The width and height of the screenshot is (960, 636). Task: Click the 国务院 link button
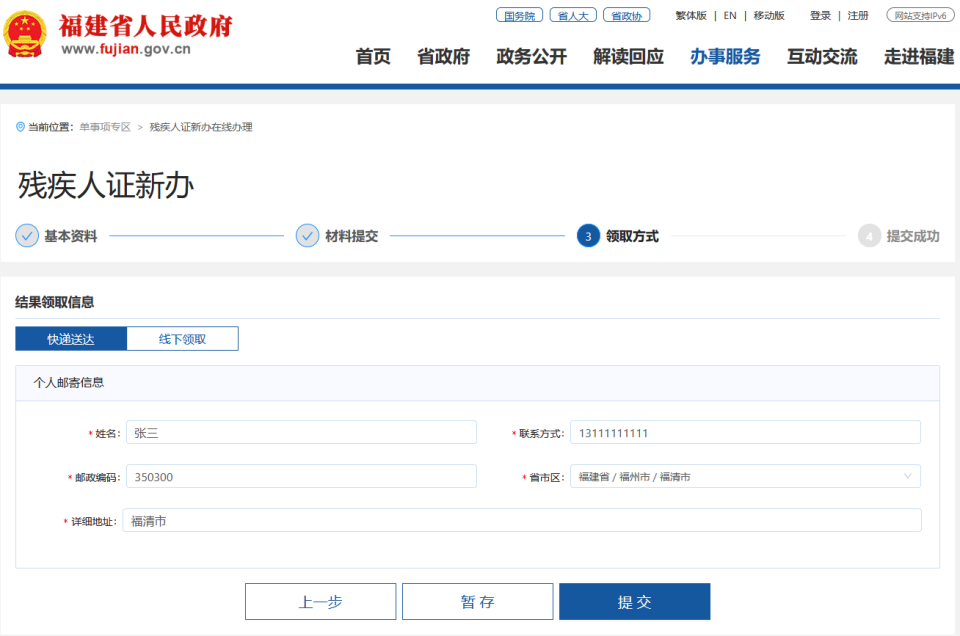click(x=519, y=15)
